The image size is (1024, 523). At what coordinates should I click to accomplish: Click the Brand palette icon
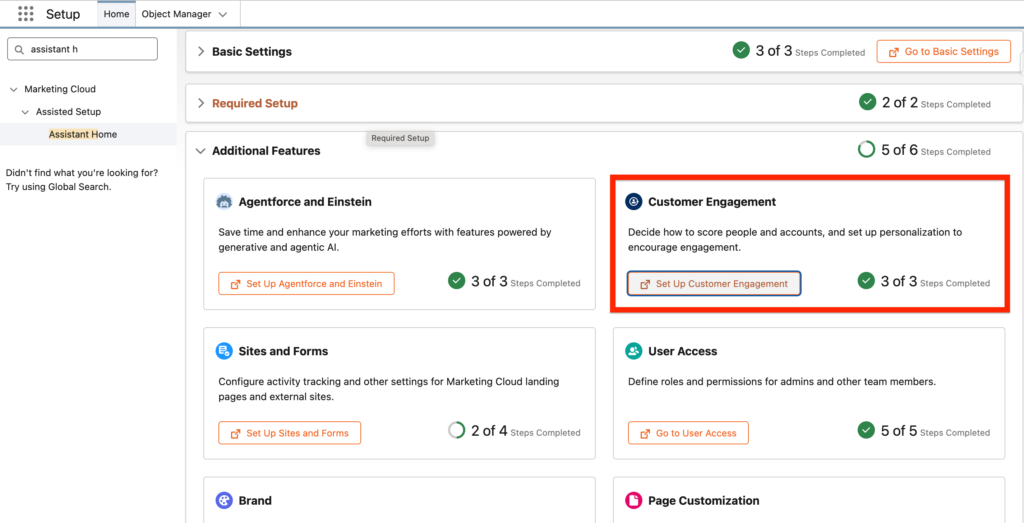pyautogui.click(x=225, y=500)
